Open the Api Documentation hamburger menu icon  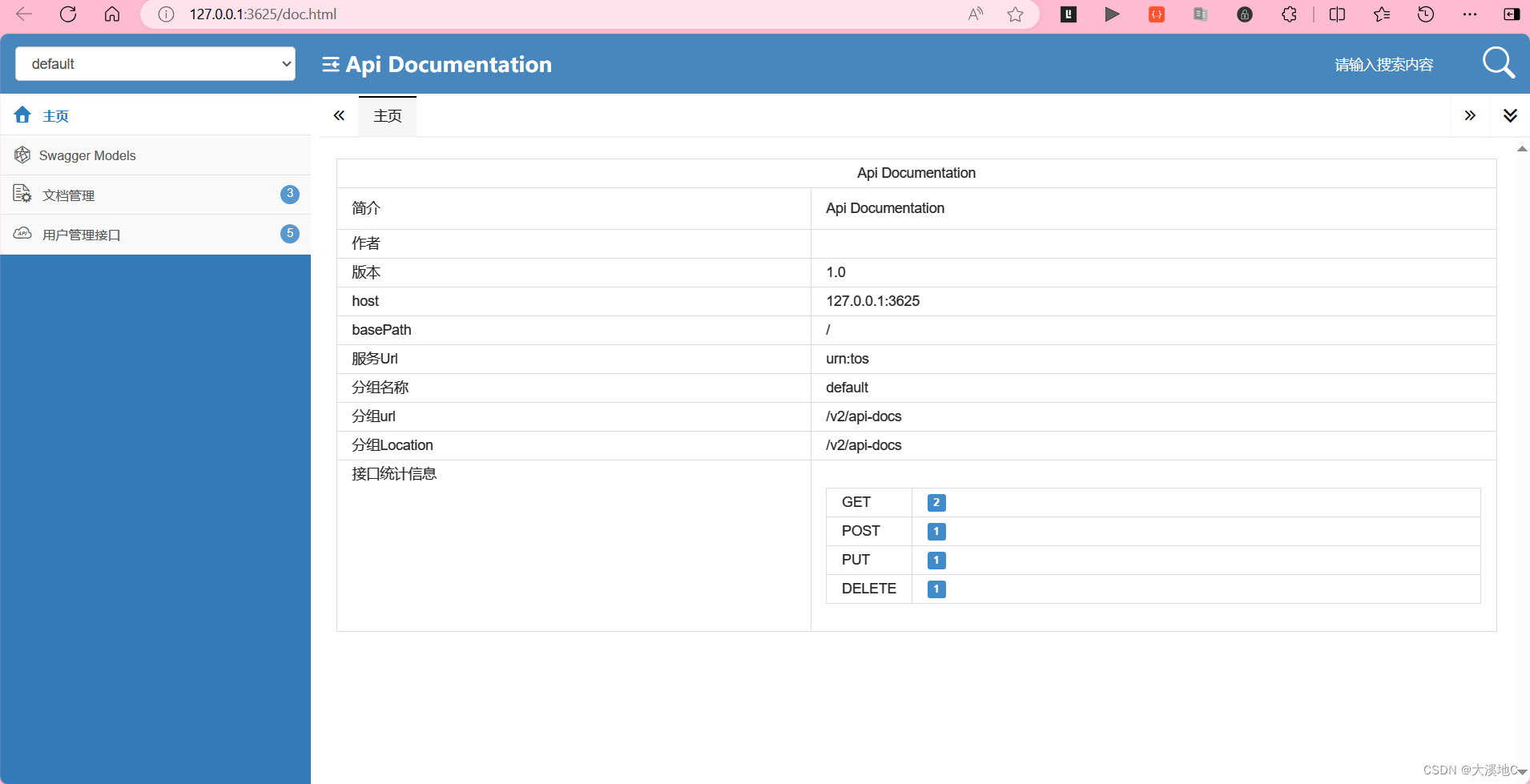click(x=331, y=64)
